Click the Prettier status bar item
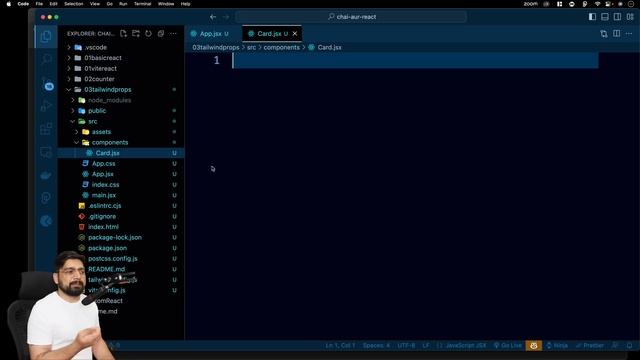This screenshot has width=640, height=360. [x=589, y=345]
